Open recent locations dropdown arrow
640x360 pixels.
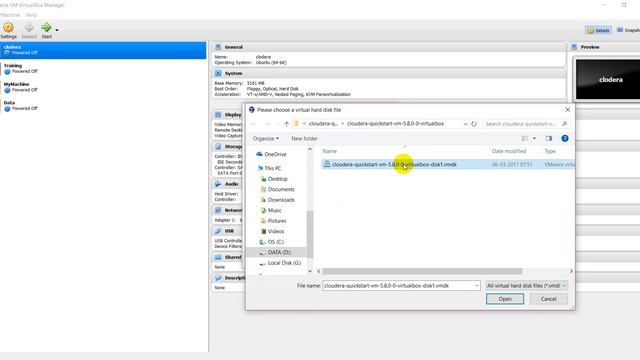pos(278,124)
